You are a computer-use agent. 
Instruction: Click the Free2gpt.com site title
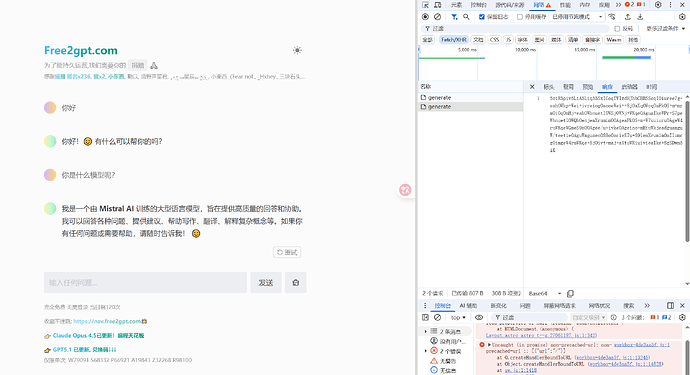(x=81, y=50)
